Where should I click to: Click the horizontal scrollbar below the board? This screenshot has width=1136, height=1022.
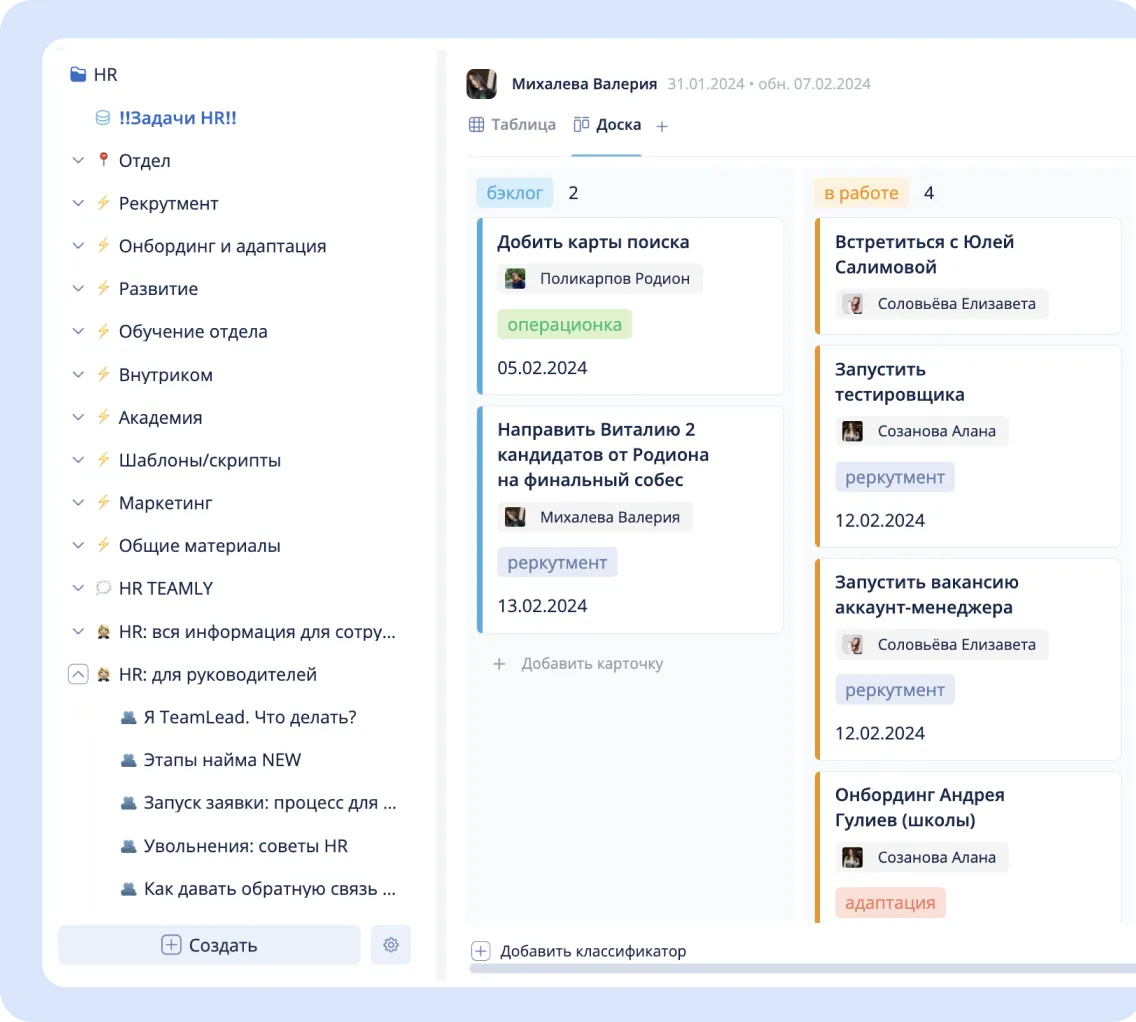(x=800, y=968)
